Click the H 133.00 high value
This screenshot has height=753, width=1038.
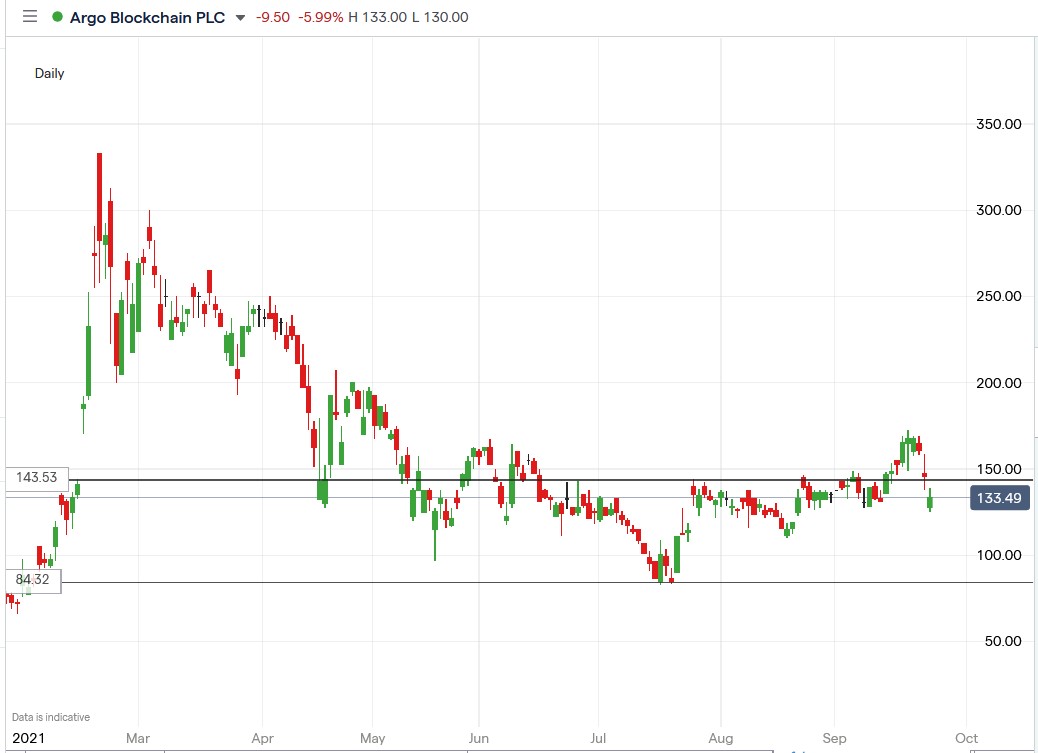377,17
